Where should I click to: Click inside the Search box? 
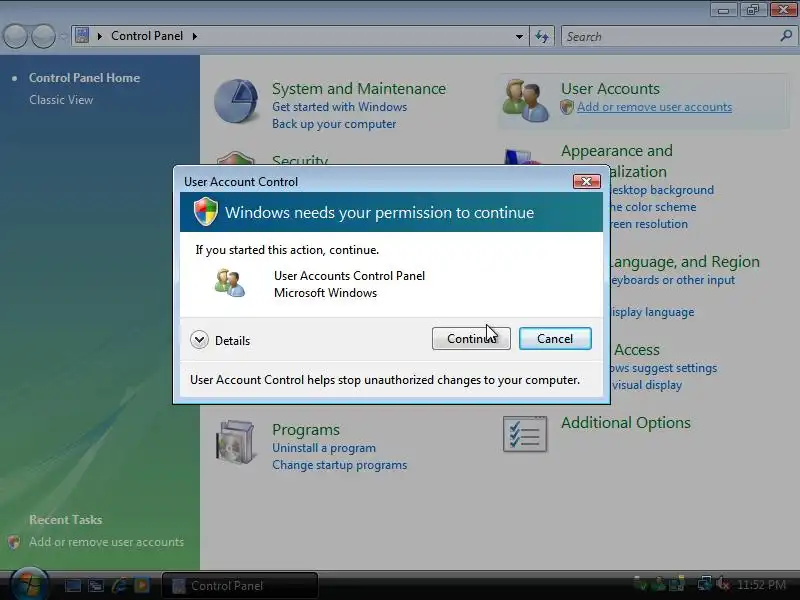click(x=671, y=36)
